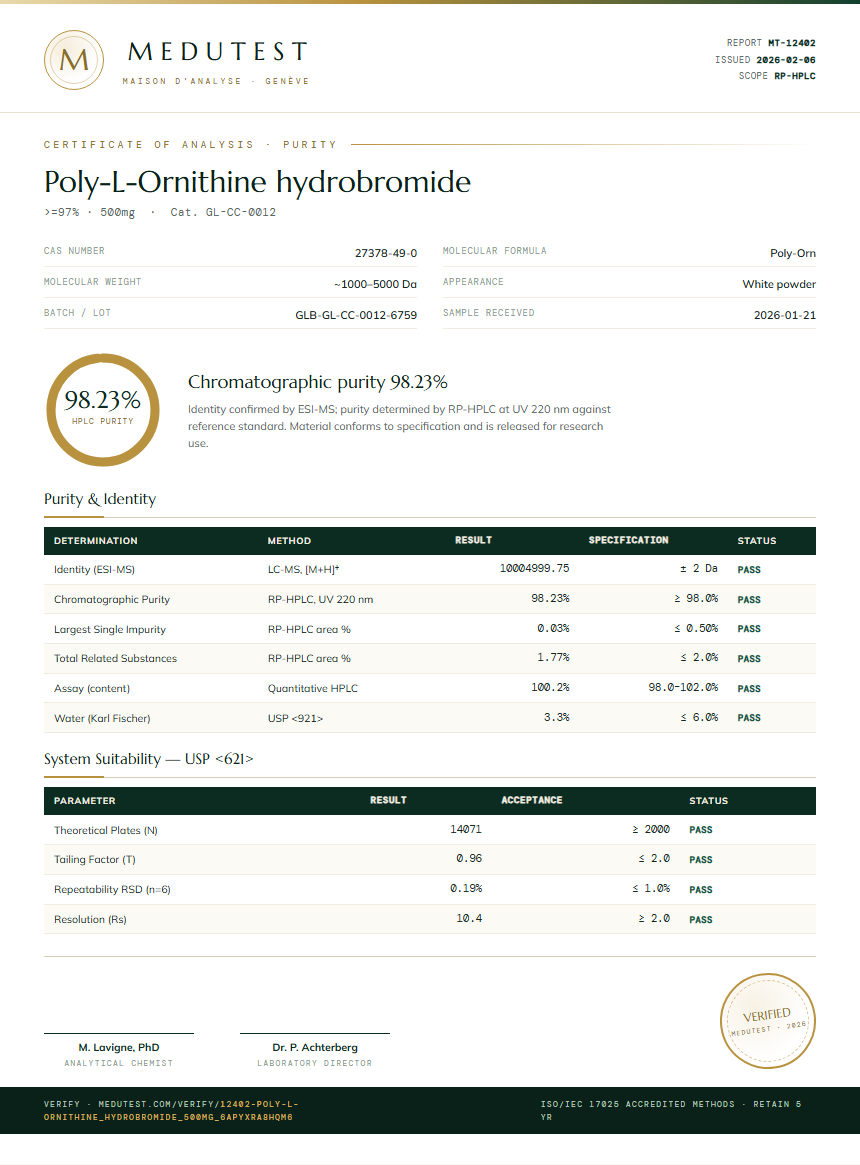Click the Identity (ESI-MS) row label
Image resolution: width=860 pixels, height=1165 pixels.
94,570
